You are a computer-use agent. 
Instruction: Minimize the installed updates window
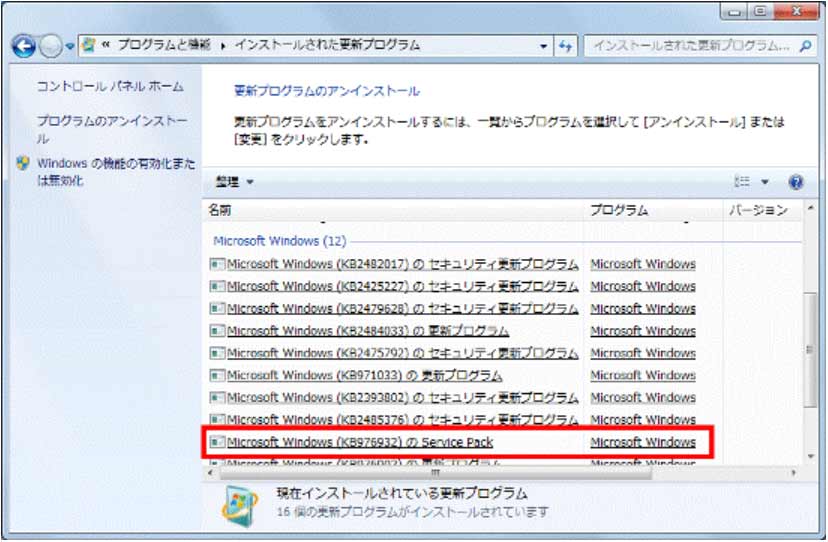click(x=734, y=12)
